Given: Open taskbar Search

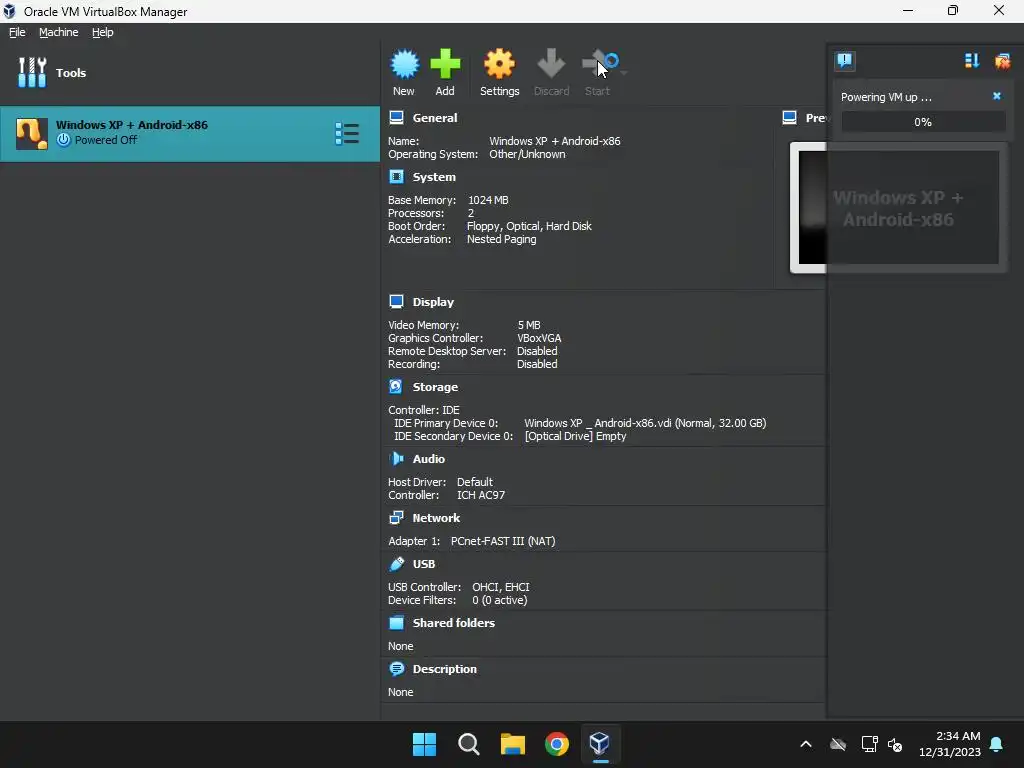Looking at the screenshot, I should [x=468, y=744].
